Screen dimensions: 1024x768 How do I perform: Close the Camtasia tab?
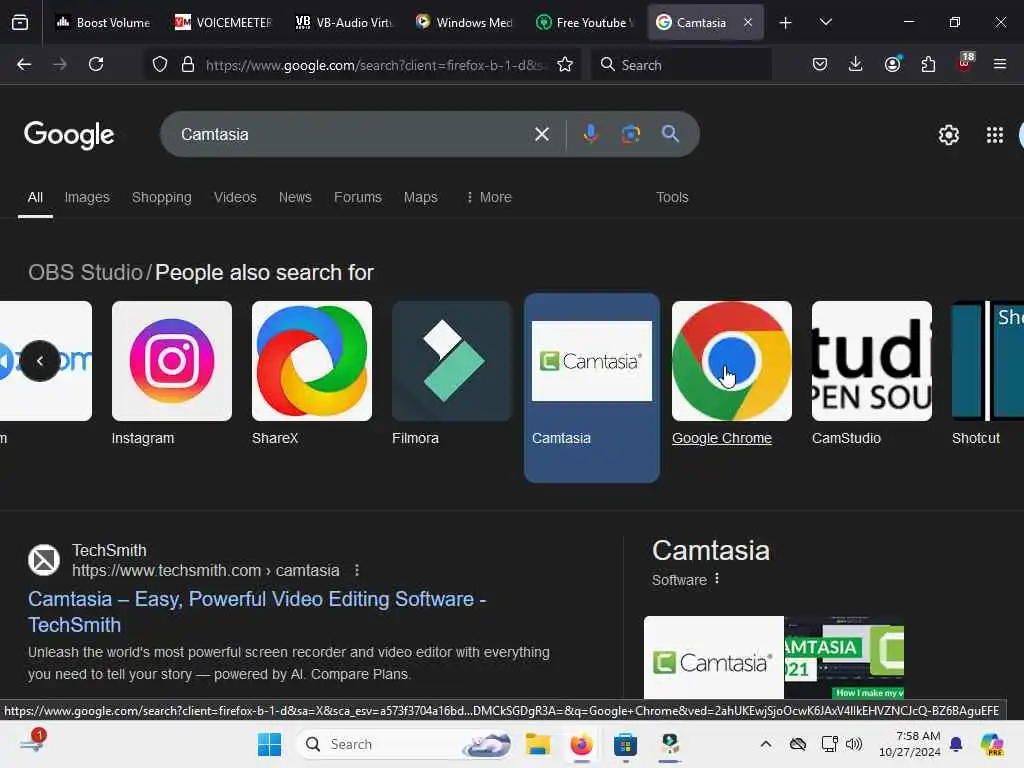(748, 22)
